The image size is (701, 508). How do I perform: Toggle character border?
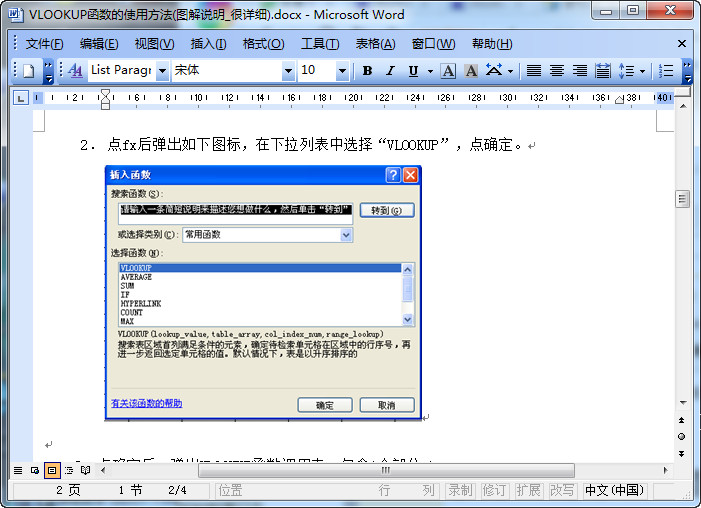click(x=448, y=71)
